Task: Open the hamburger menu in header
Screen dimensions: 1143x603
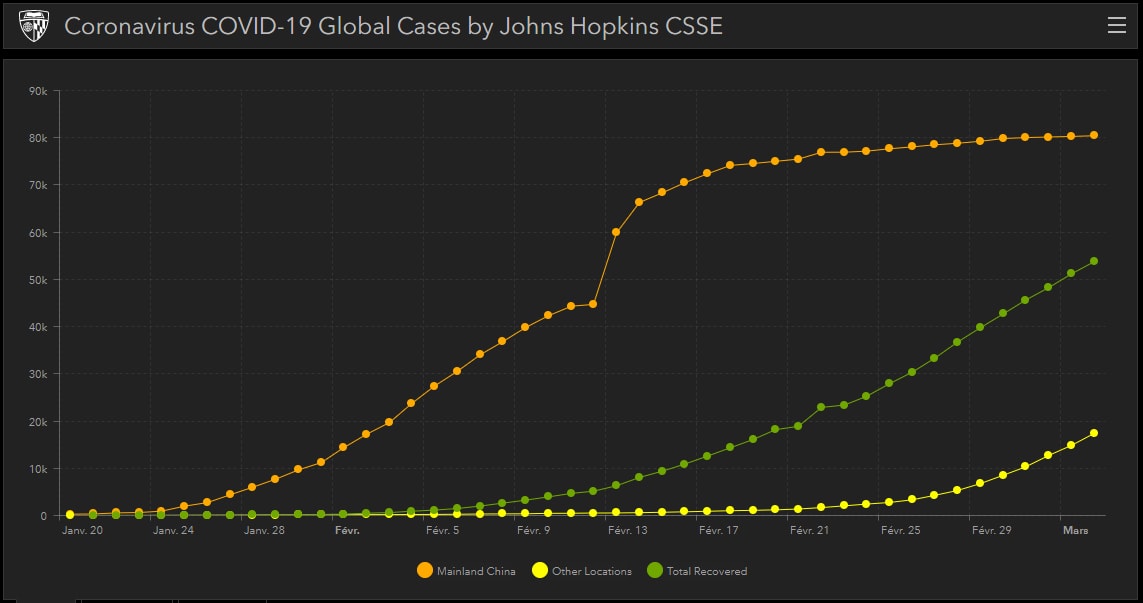Action: click(1116, 26)
